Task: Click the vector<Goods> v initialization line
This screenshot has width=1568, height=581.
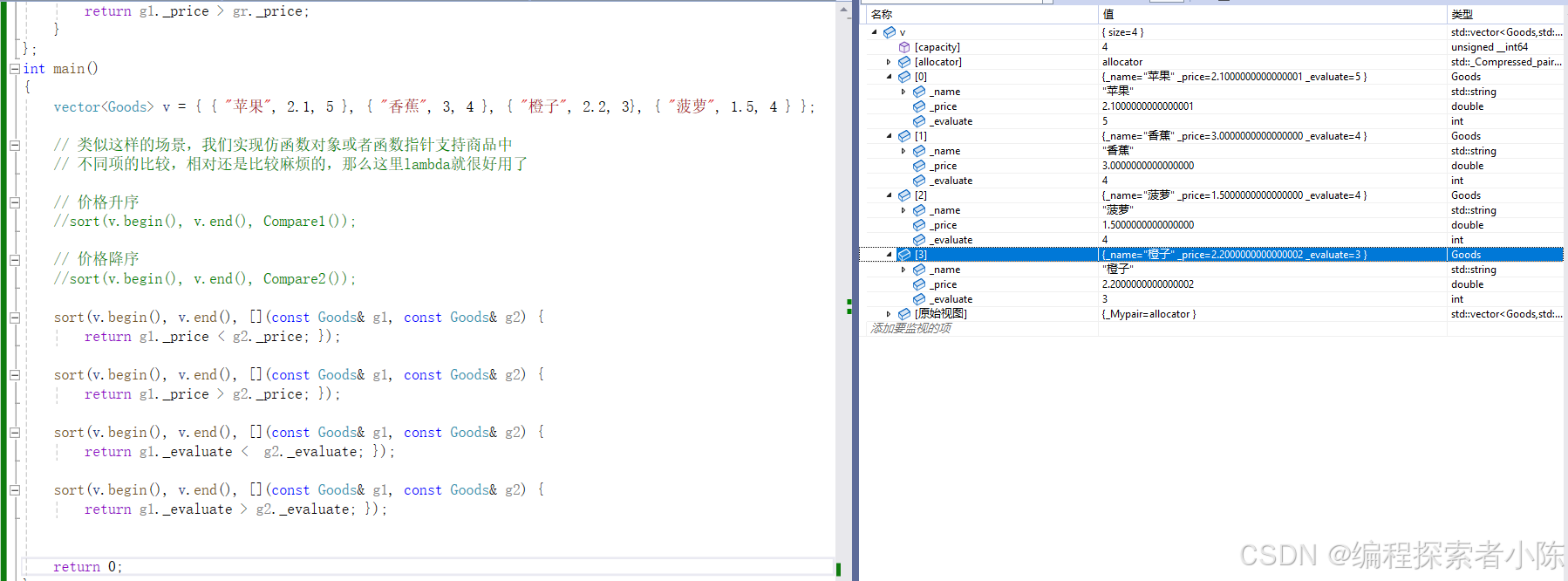Action: tap(433, 106)
